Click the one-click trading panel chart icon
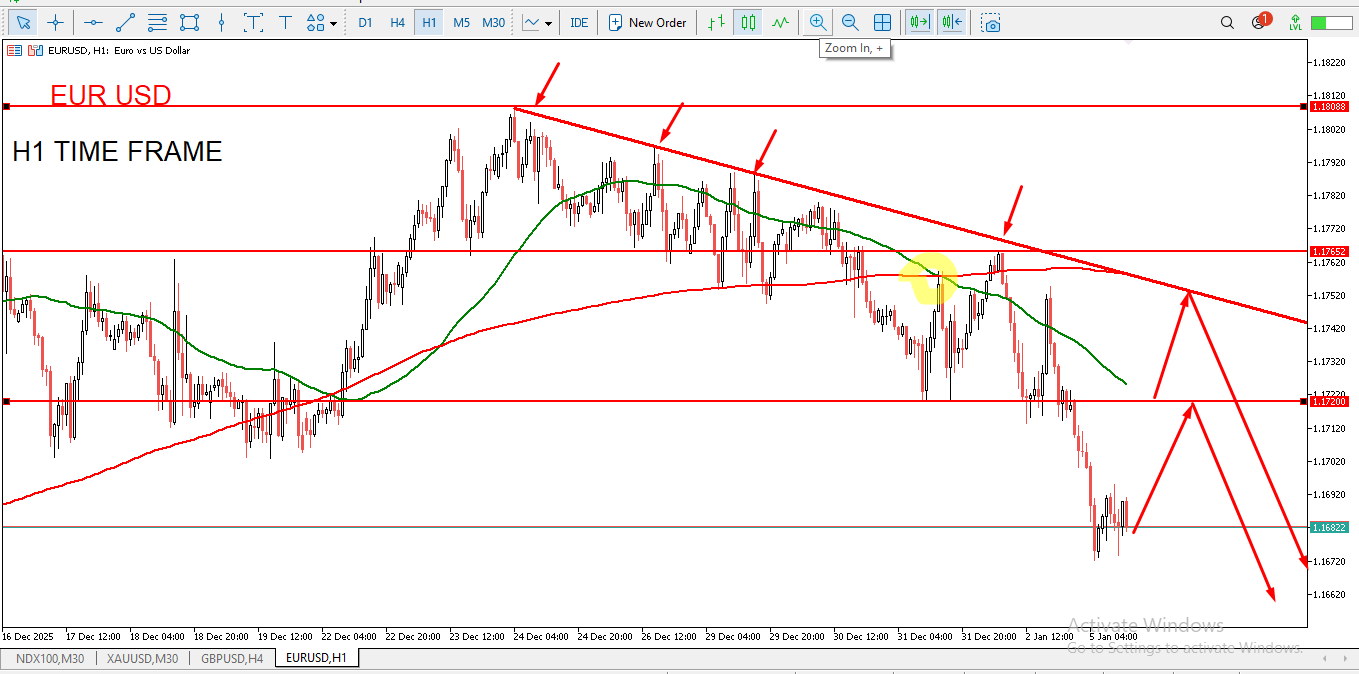The width and height of the screenshot is (1359, 674). (35, 50)
